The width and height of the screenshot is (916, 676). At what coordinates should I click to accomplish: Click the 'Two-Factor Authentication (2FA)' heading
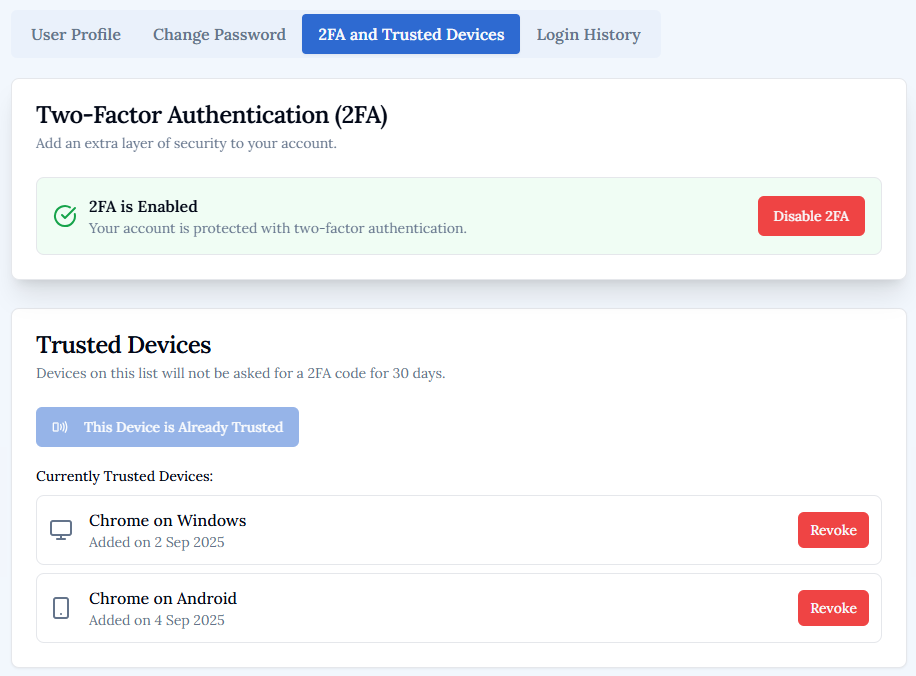(x=210, y=115)
